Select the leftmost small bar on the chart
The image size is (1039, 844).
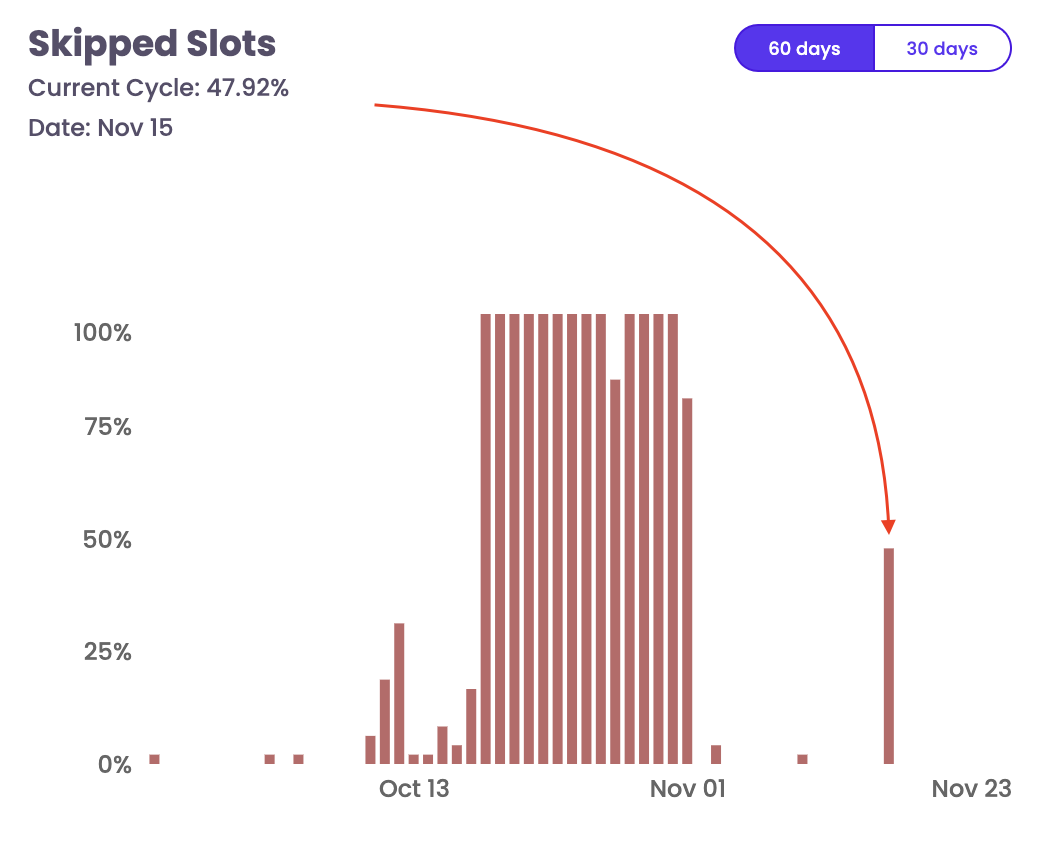(154, 758)
